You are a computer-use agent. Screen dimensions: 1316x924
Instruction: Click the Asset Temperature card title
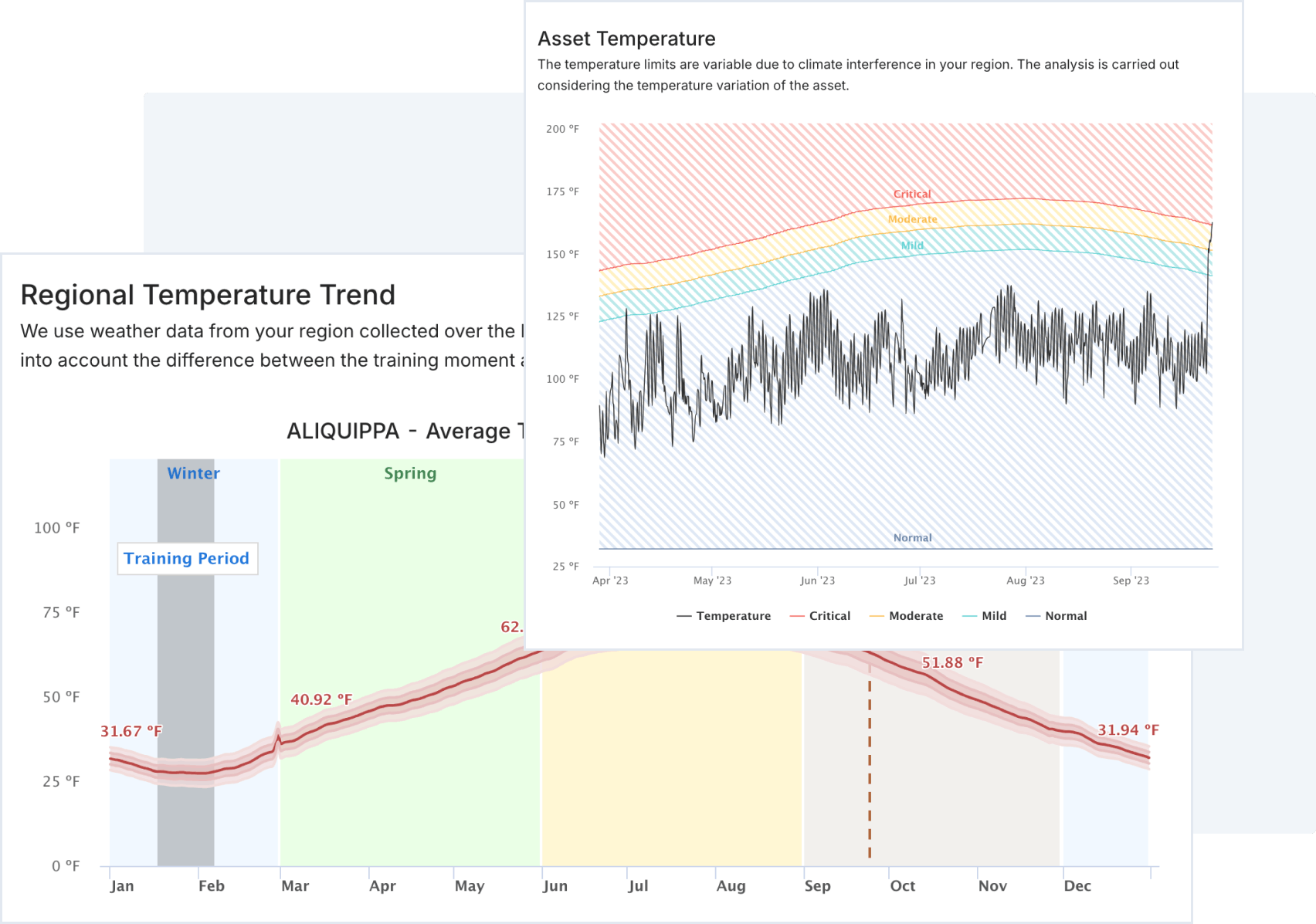tap(626, 39)
